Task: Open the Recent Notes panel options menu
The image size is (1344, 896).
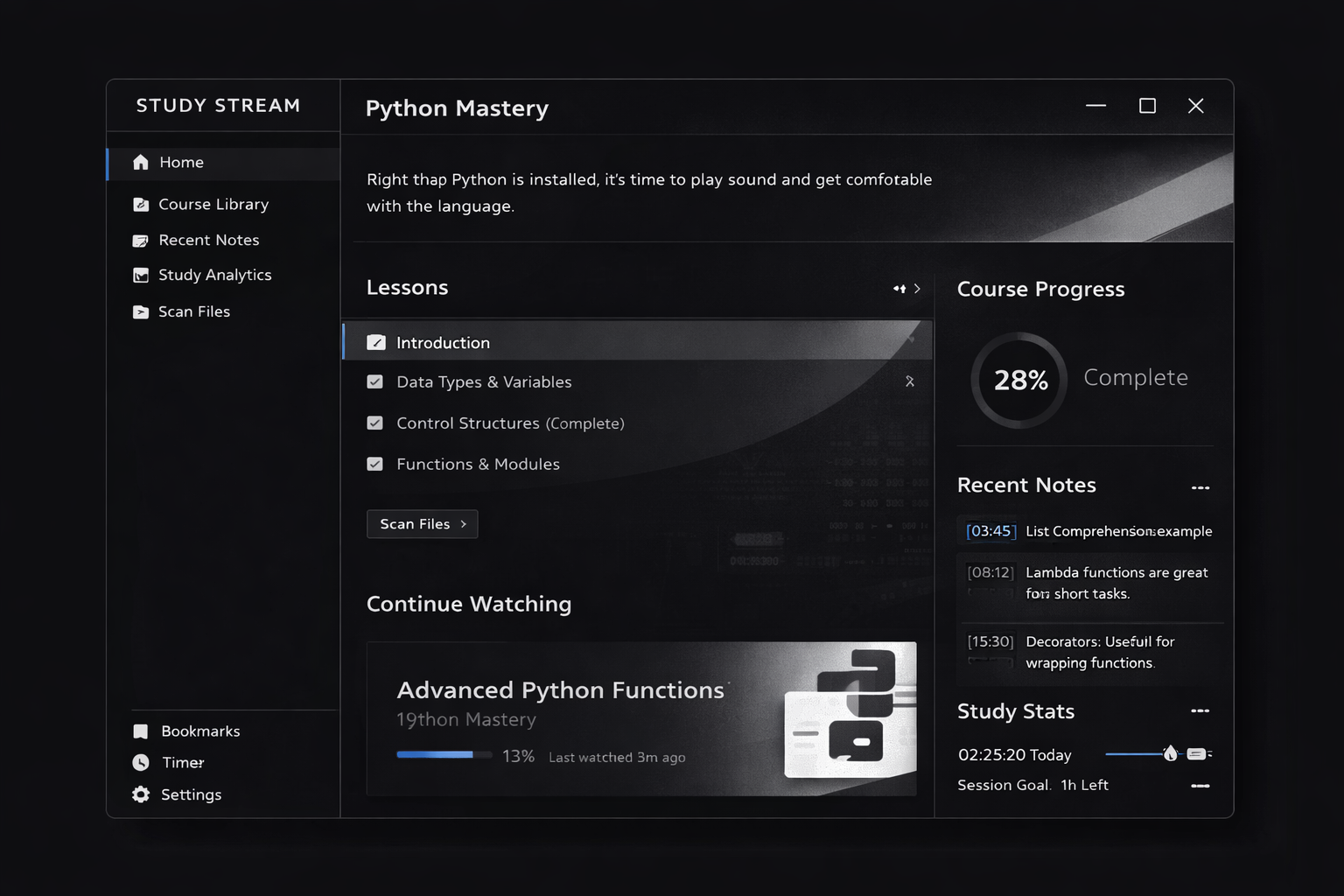Action: 1200,487
